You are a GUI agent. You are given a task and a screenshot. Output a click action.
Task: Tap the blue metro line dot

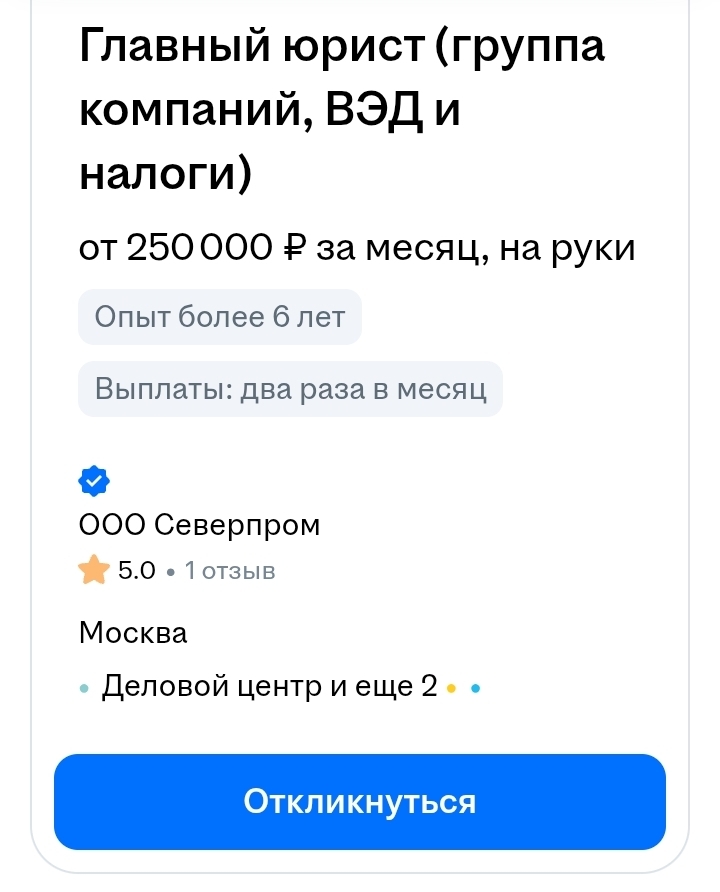(475, 689)
